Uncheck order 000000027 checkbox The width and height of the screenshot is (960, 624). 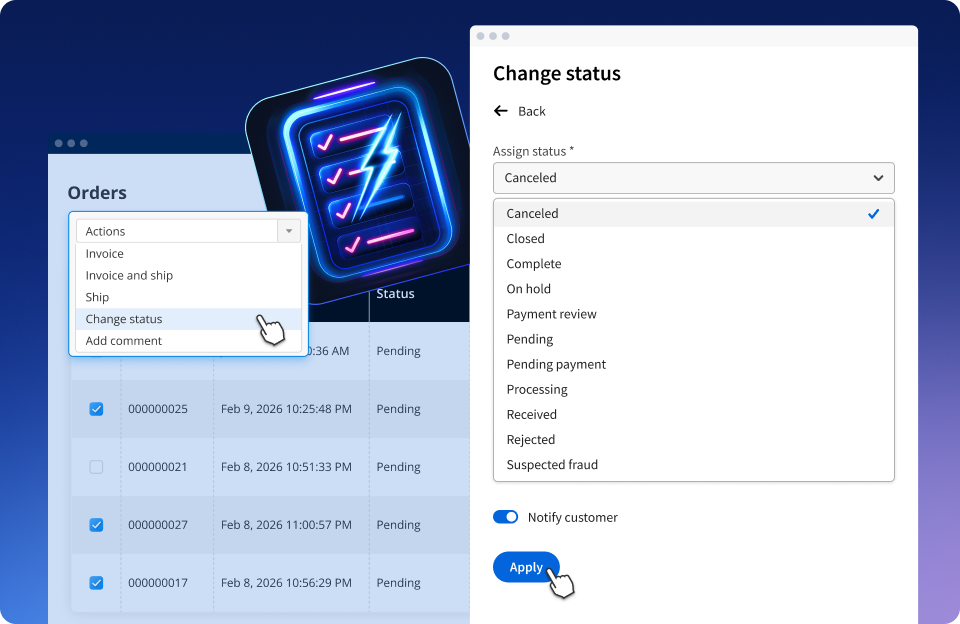coord(96,525)
